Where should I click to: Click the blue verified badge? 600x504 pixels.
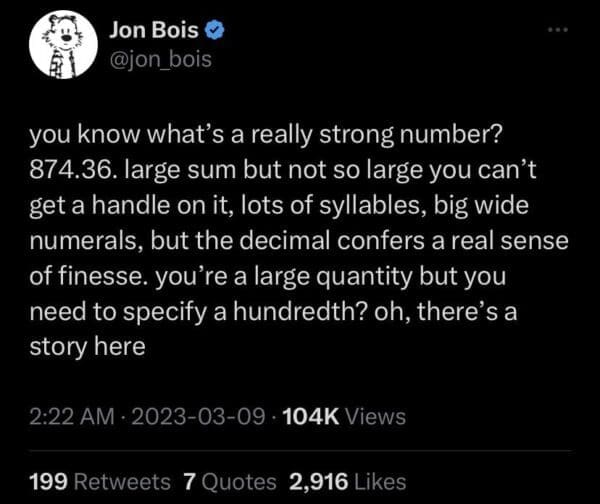[x=213, y=31]
